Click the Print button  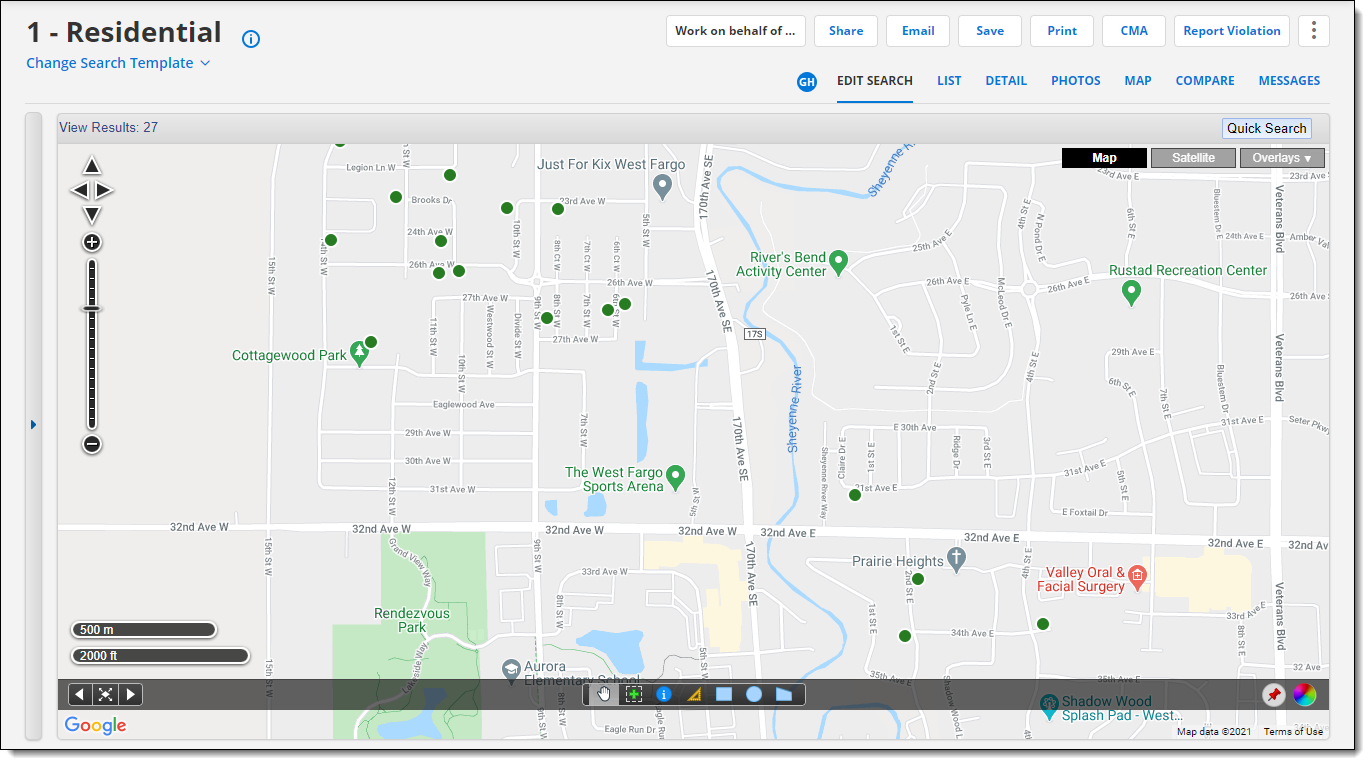pyautogui.click(x=1062, y=31)
